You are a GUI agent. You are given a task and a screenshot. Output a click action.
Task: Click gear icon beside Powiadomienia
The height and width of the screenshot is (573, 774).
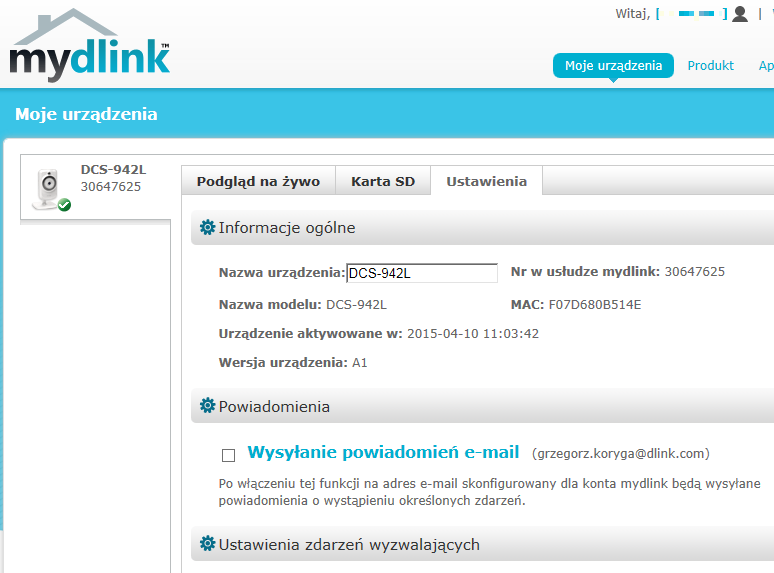pyautogui.click(x=207, y=406)
